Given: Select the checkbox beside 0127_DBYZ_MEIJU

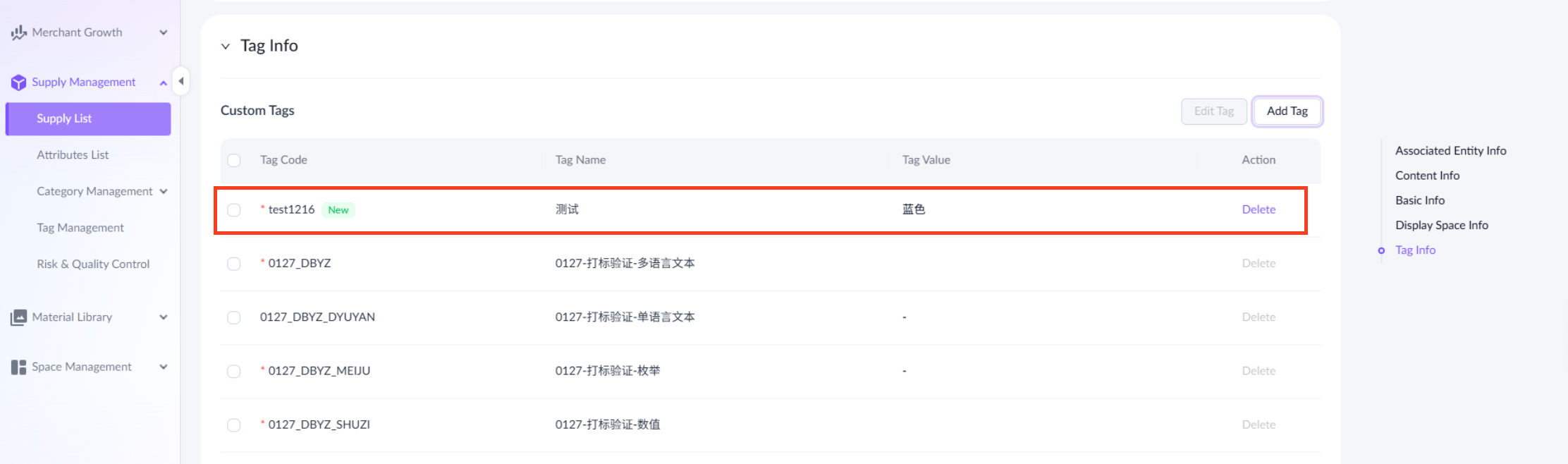Looking at the screenshot, I should pyautogui.click(x=234, y=371).
